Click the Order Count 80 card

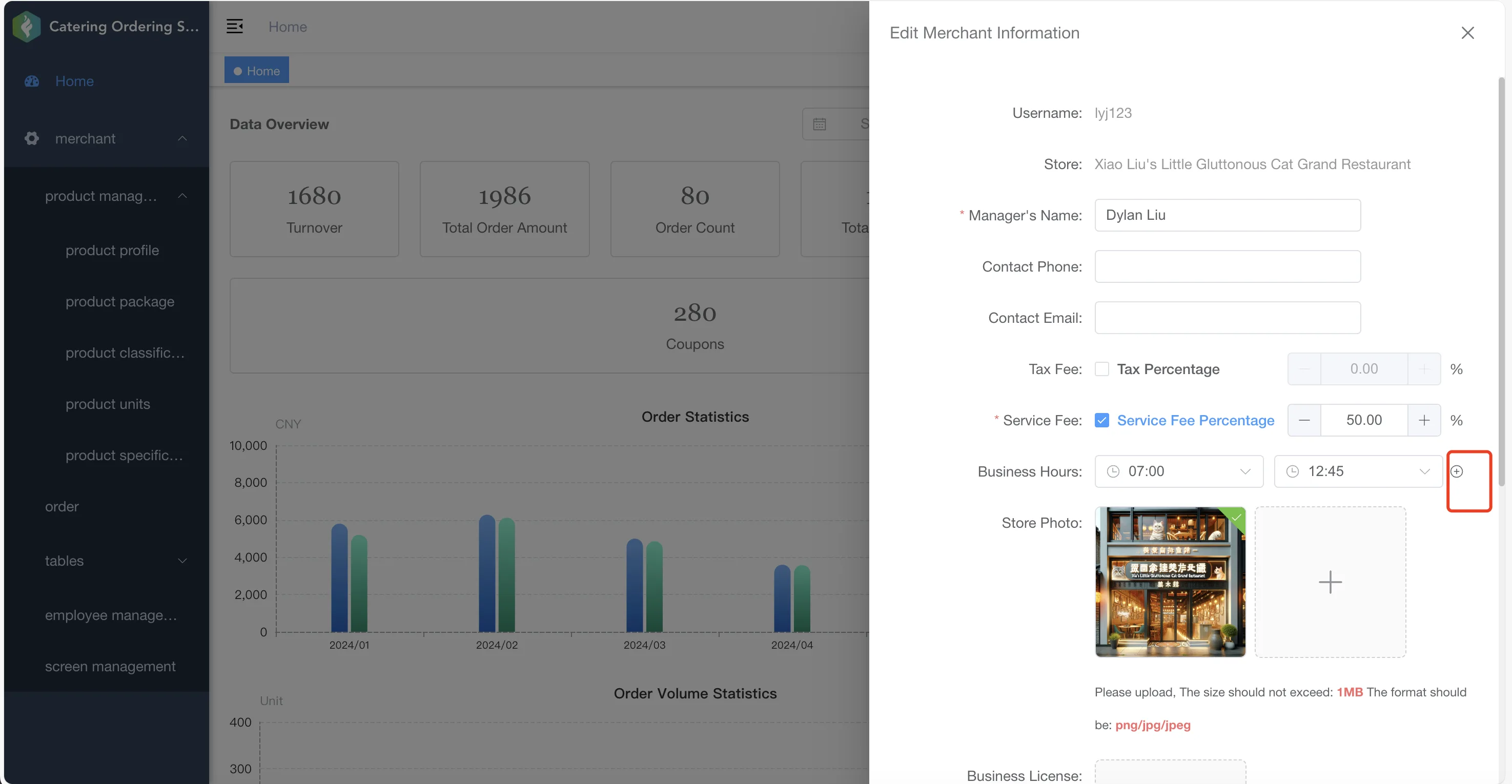point(695,209)
